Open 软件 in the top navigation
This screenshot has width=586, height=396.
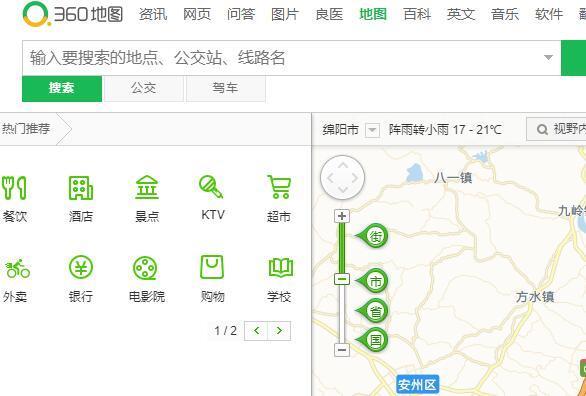tap(549, 15)
